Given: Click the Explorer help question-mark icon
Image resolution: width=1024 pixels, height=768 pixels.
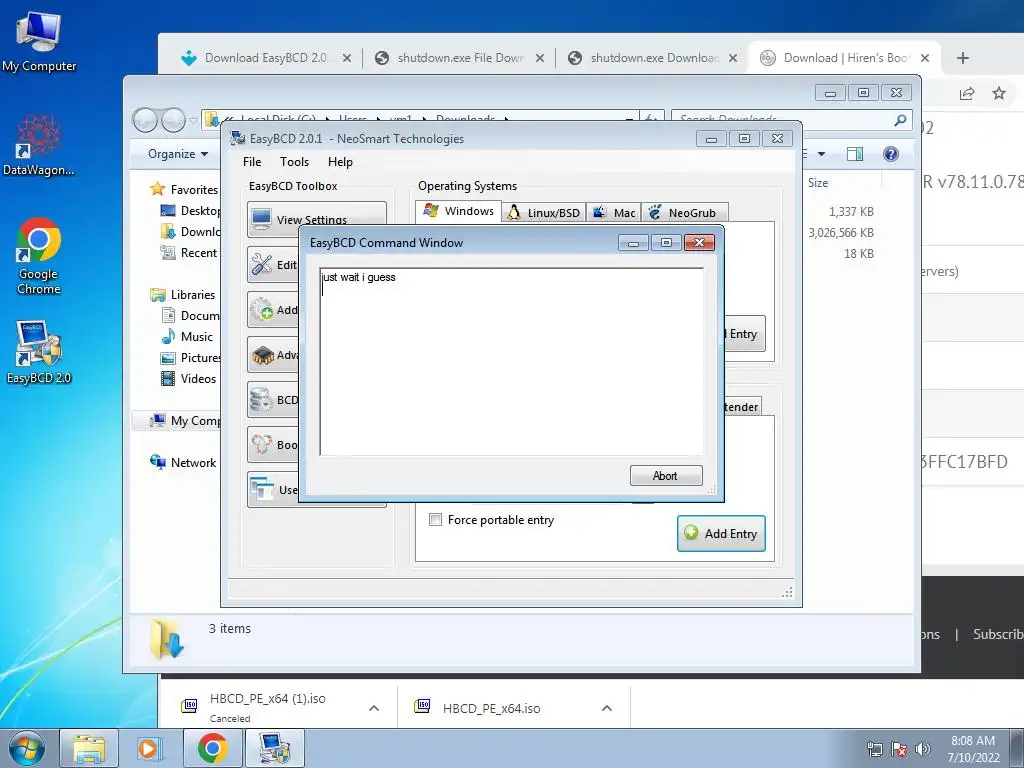Looking at the screenshot, I should point(890,153).
